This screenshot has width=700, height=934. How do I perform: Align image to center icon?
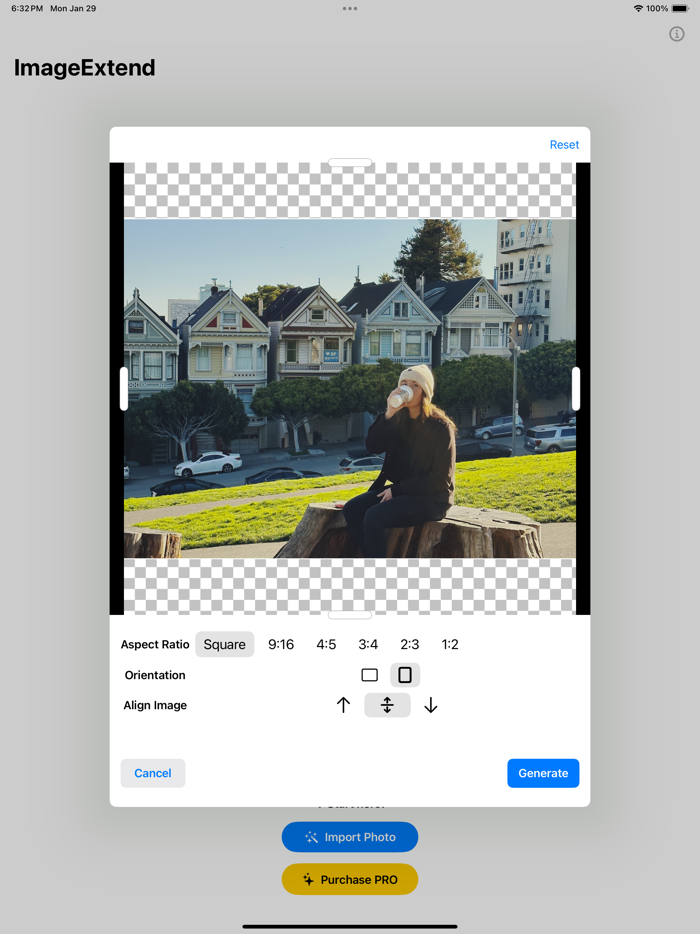(387, 705)
